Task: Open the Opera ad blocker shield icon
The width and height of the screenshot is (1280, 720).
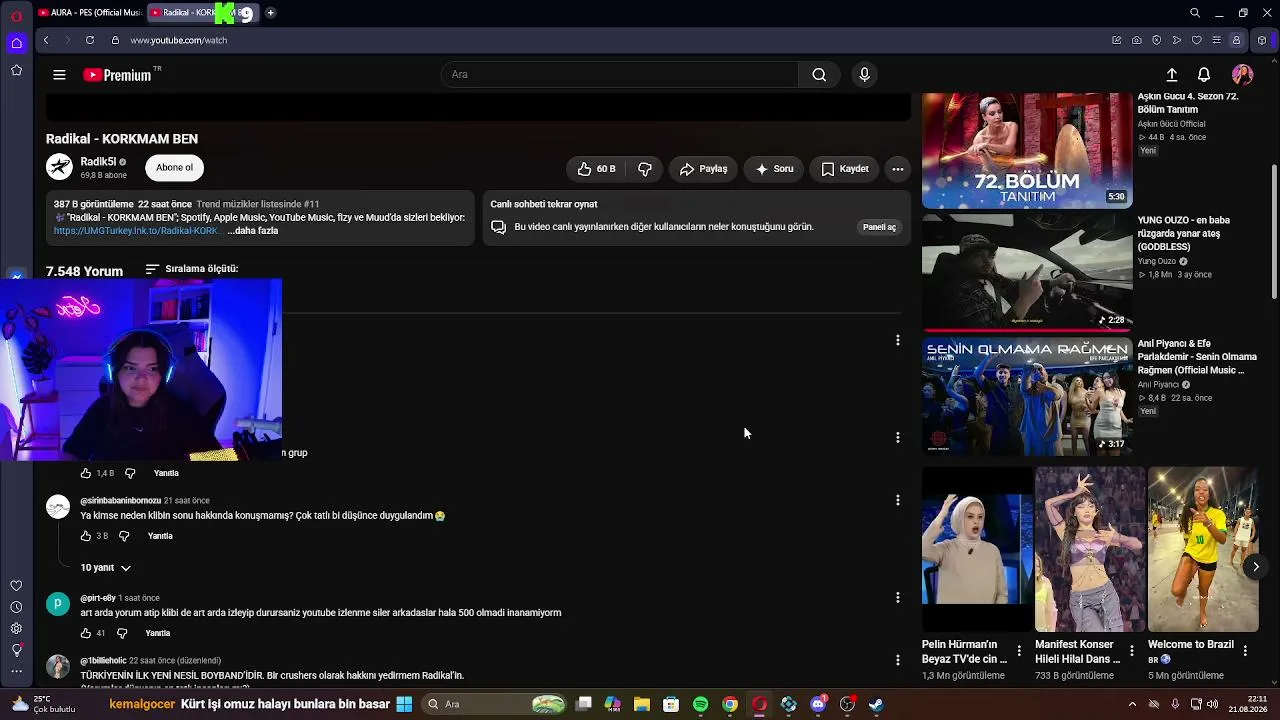Action: pyautogui.click(x=1157, y=40)
